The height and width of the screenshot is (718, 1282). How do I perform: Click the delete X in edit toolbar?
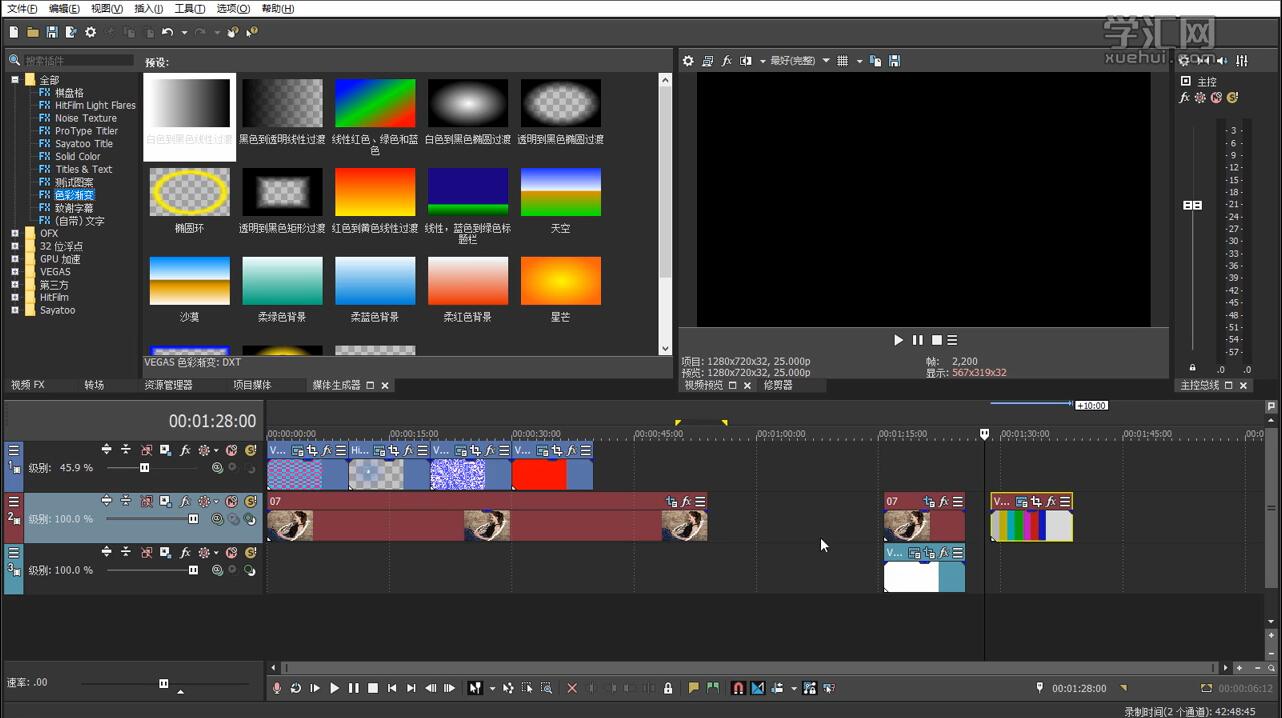coord(572,688)
